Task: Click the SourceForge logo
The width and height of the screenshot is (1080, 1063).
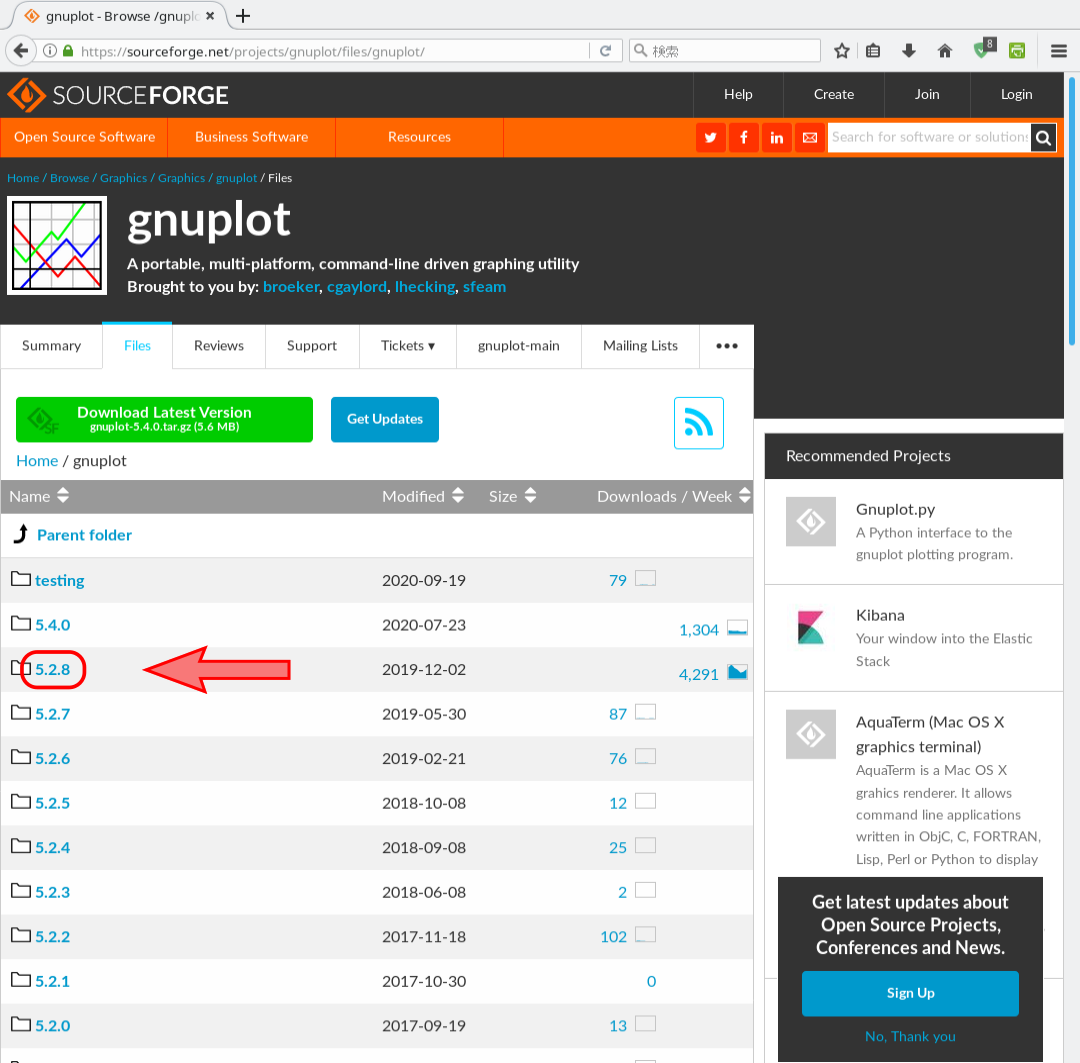Action: (x=118, y=95)
